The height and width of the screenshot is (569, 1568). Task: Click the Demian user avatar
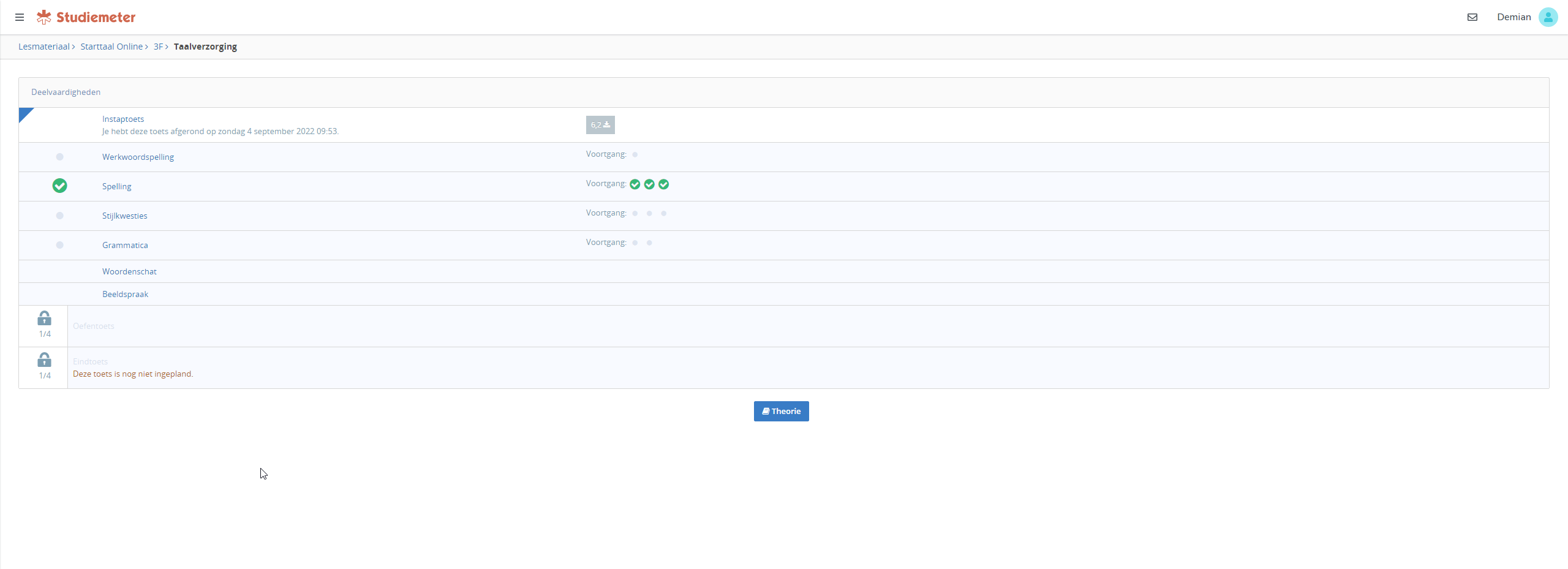[x=1548, y=17]
